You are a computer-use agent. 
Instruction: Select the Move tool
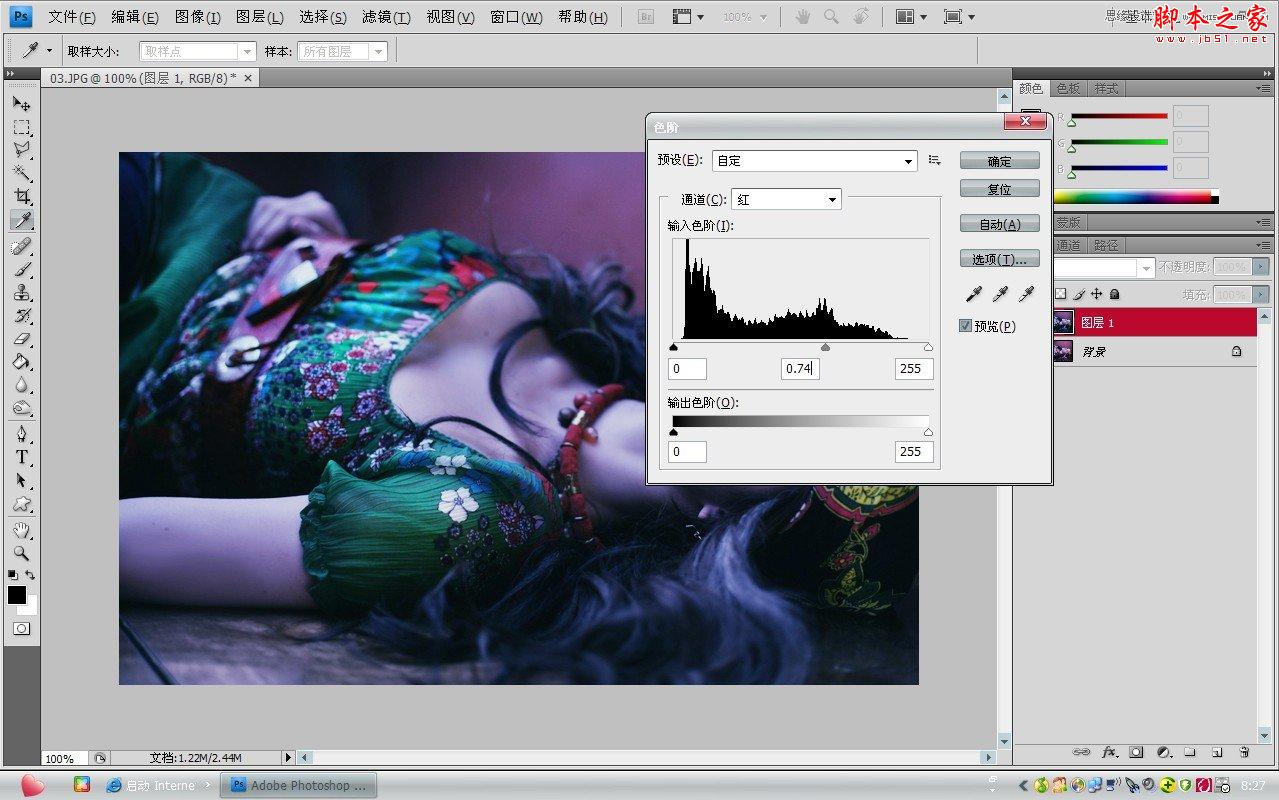click(22, 103)
